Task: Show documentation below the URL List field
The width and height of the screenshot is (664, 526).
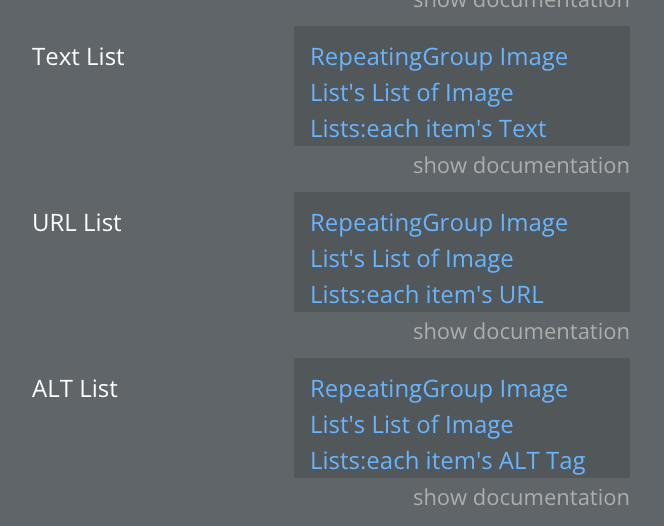Action: point(521,331)
